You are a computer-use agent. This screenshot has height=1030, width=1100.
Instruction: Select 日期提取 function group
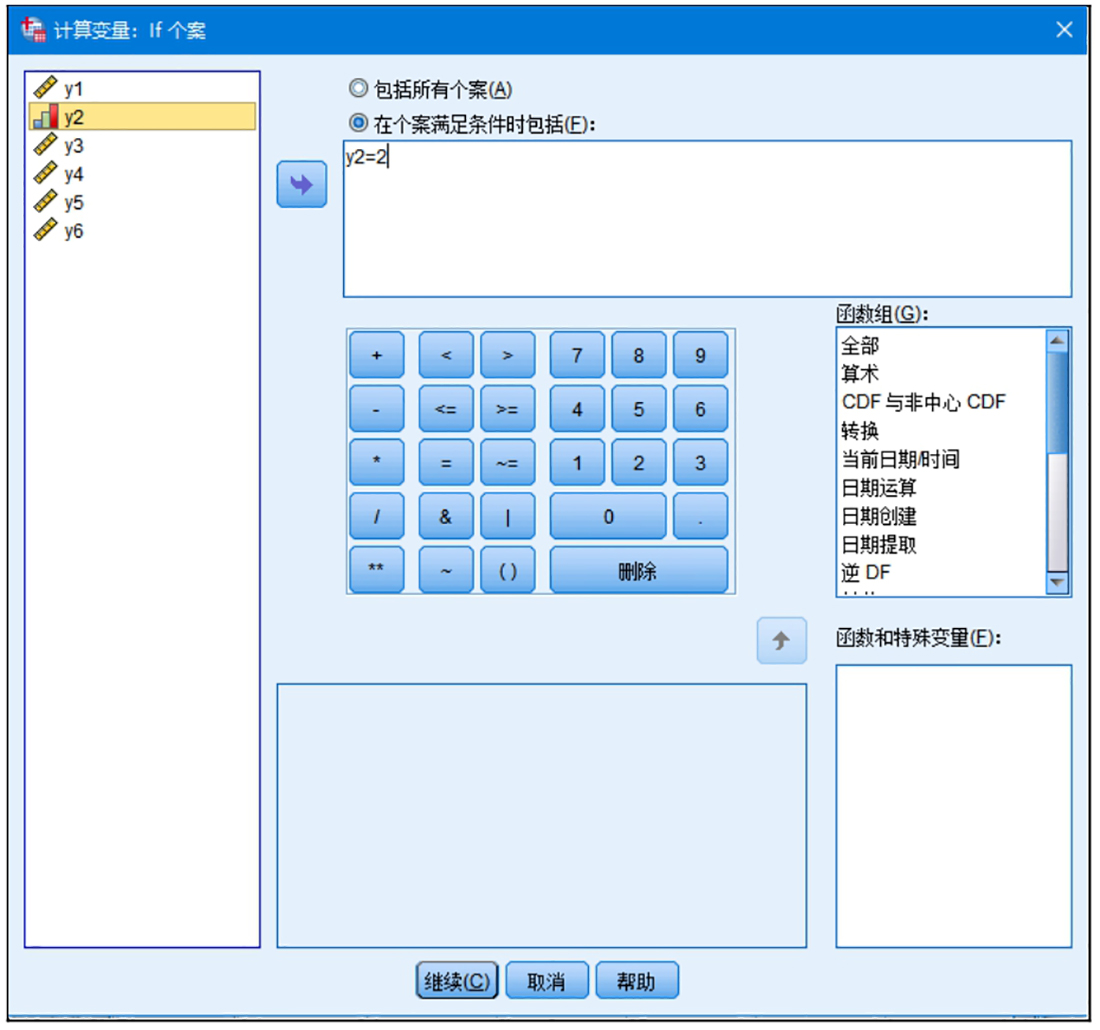(x=942, y=544)
